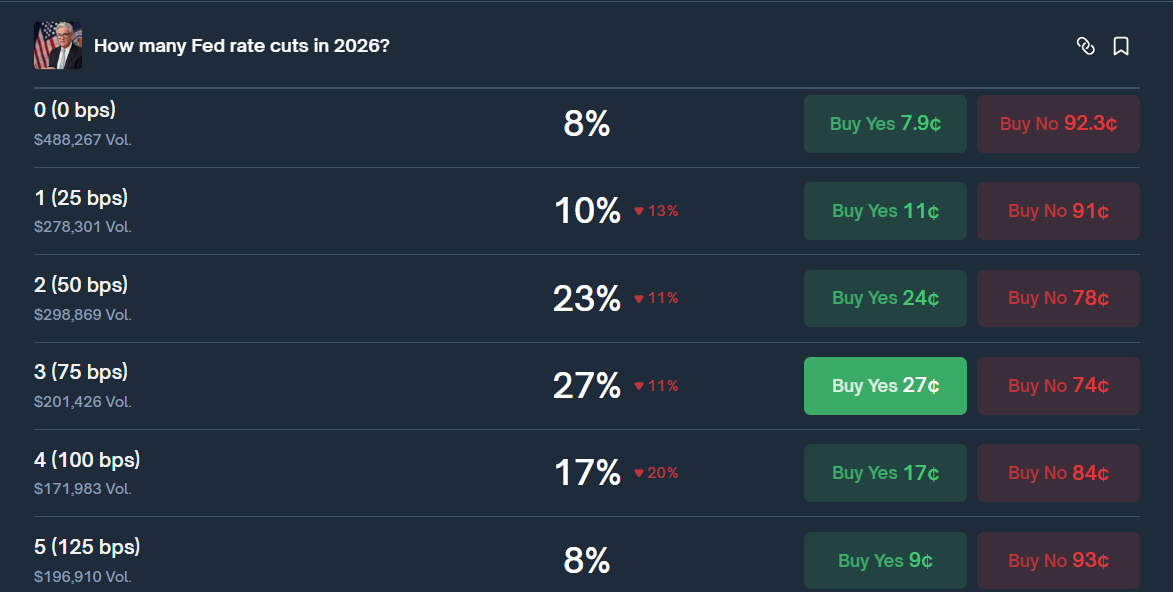This screenshot has height=592, width=1173.
Task: Select the highlighted Buy Yes 27¢ button
Action: 885,385
